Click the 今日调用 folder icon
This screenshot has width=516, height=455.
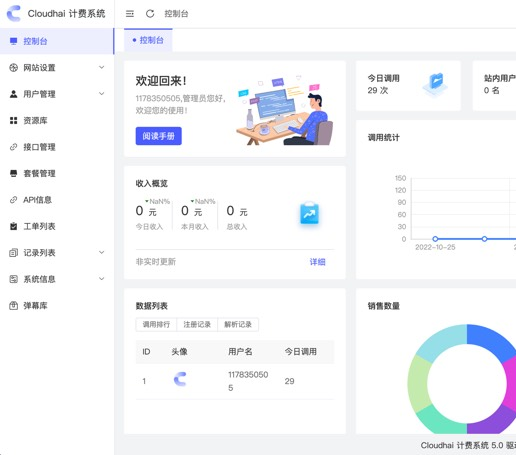436,84
